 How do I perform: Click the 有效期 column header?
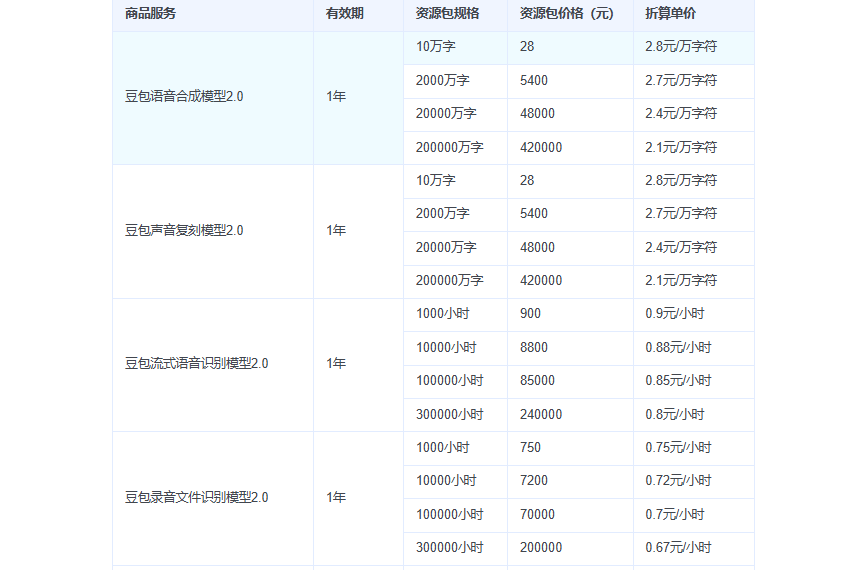coord(358,14)
